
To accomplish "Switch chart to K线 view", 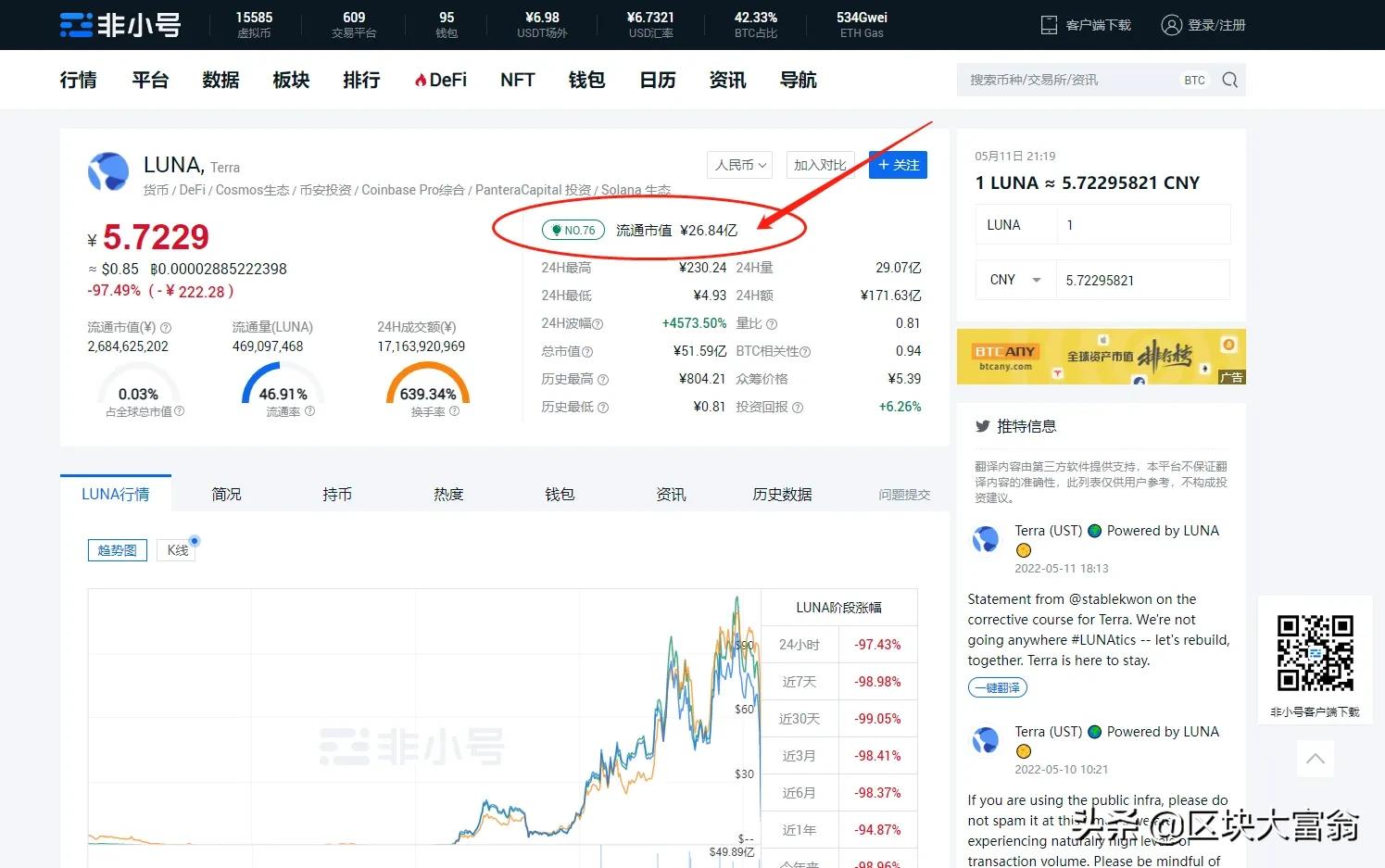I will coord(177,550).
